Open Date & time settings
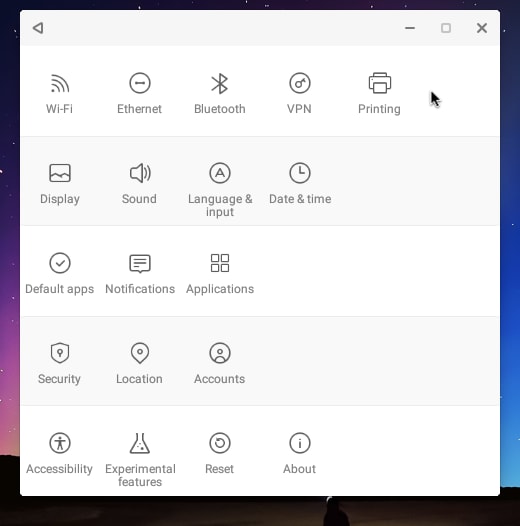The width and height of the screenshot is (520, 526). coord(300,183)
